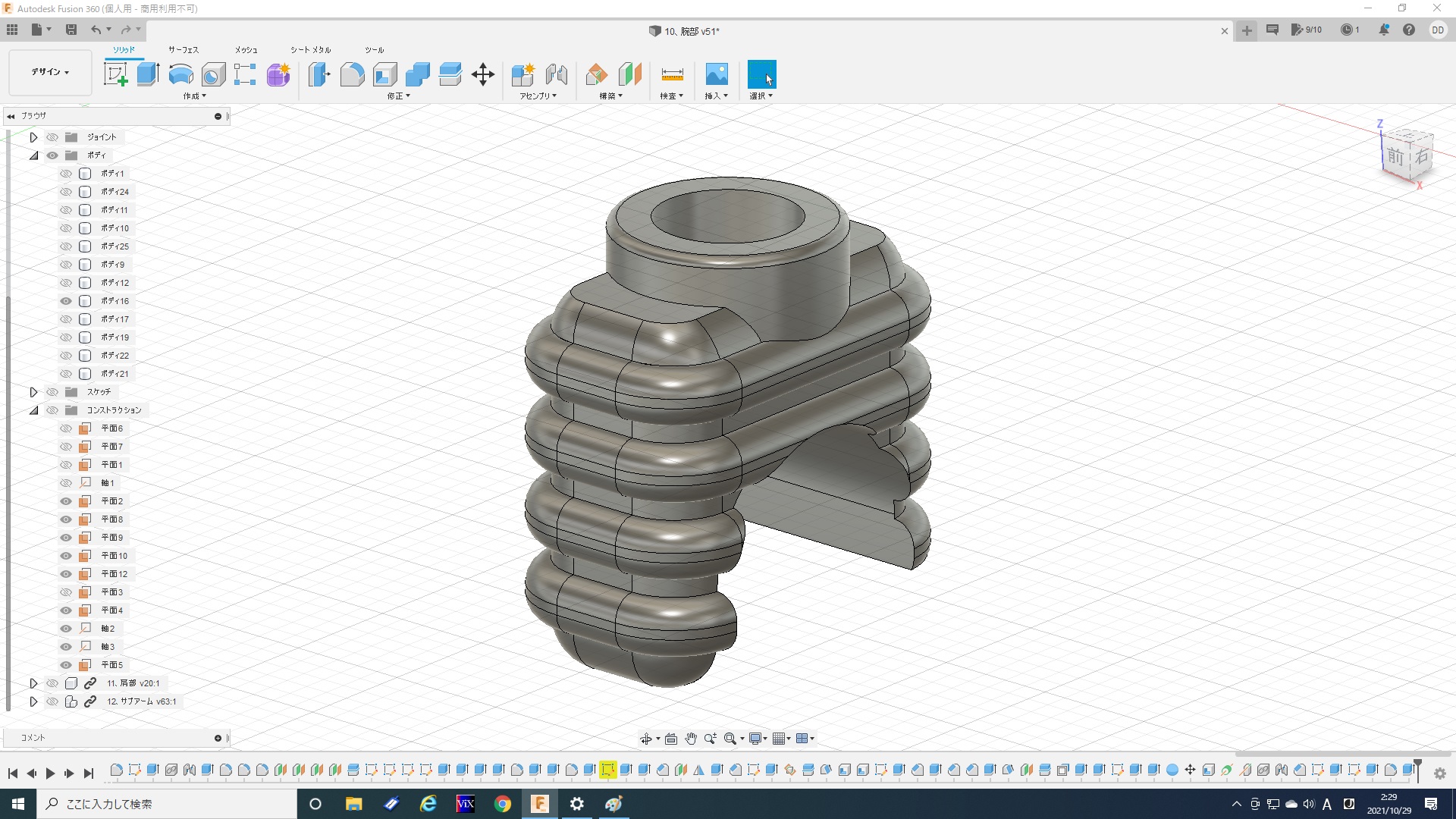The width and height of the screenshot is (1456, 819).
Task: Open the 修正 menu
Action: coord(398,96)
